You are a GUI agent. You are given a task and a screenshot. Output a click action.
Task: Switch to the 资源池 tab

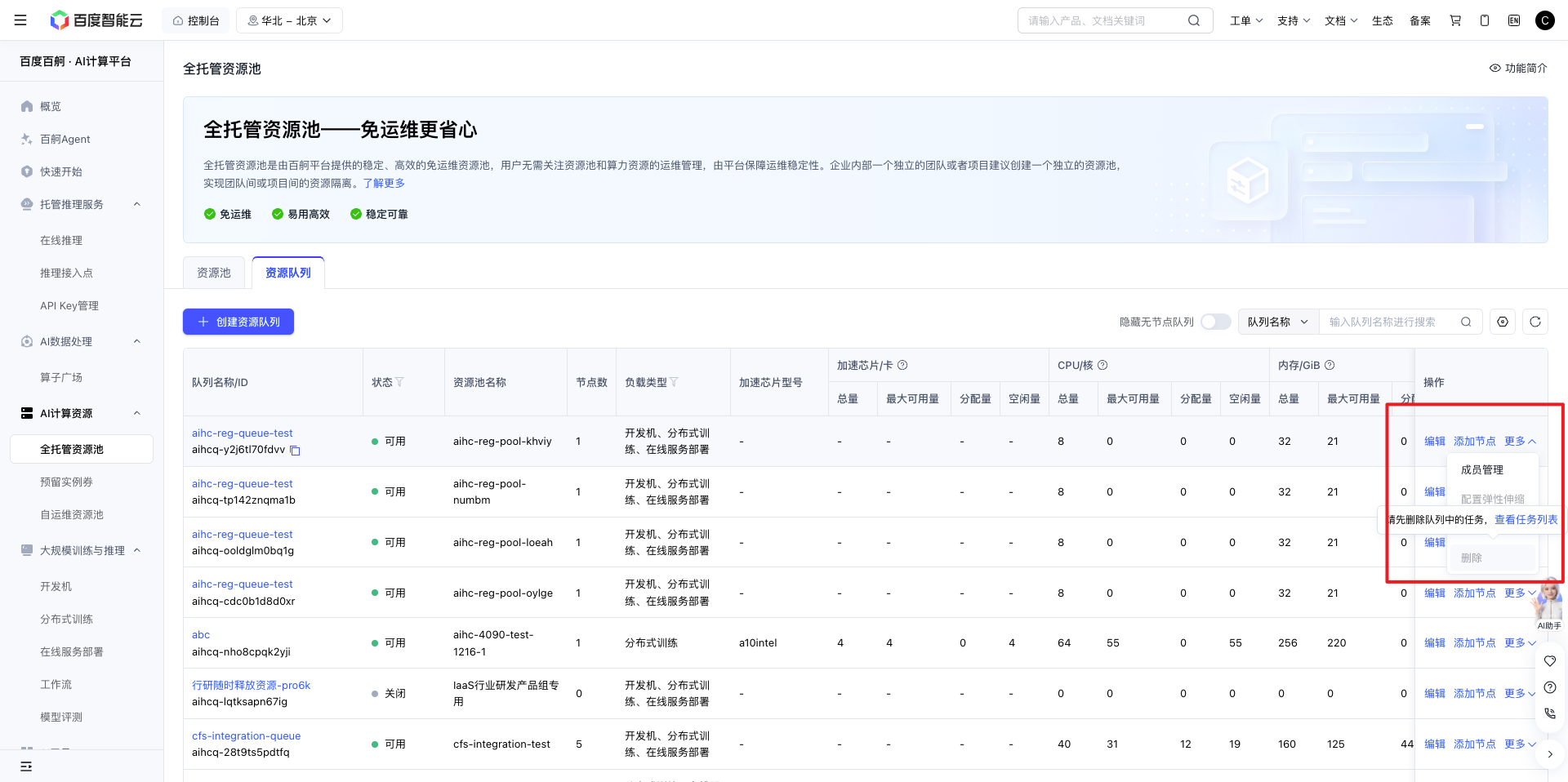214,273
